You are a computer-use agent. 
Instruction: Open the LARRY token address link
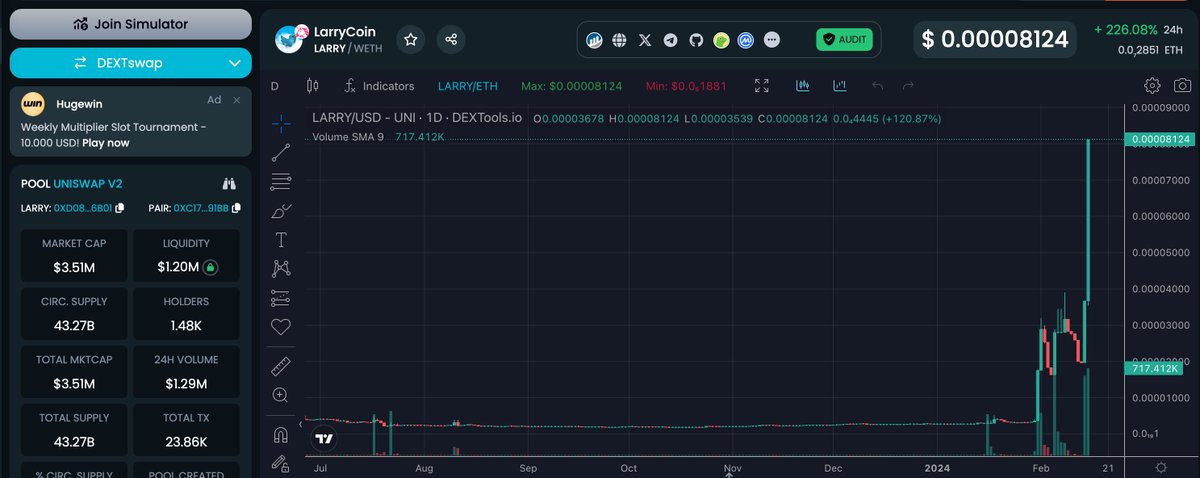coord(83,208)
